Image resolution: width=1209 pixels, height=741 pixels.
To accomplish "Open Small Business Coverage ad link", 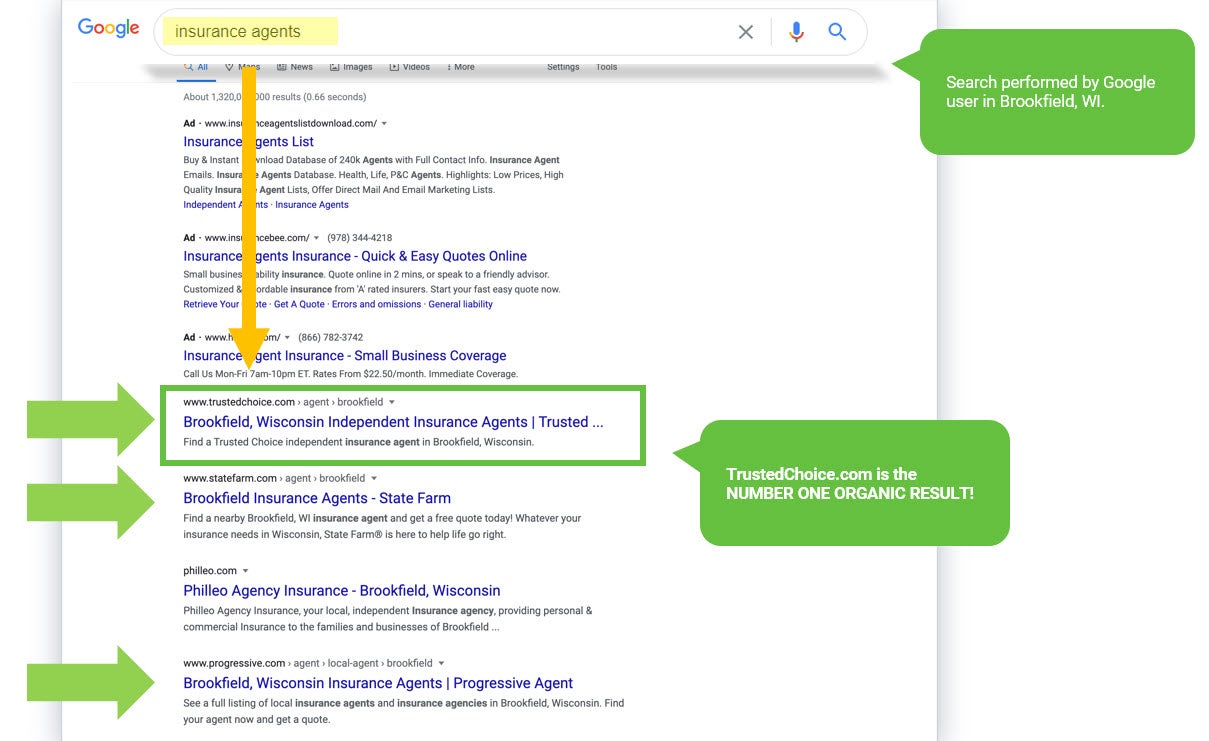I will click(345, 355).
